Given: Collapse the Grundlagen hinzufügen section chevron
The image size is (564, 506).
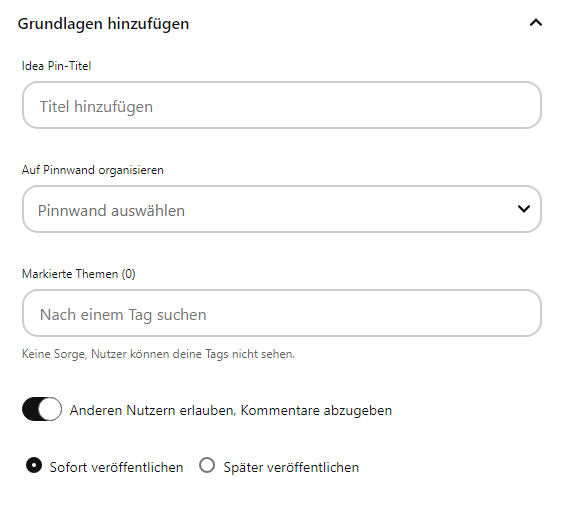Looking at the screenshot, I should tap(536, 23).
